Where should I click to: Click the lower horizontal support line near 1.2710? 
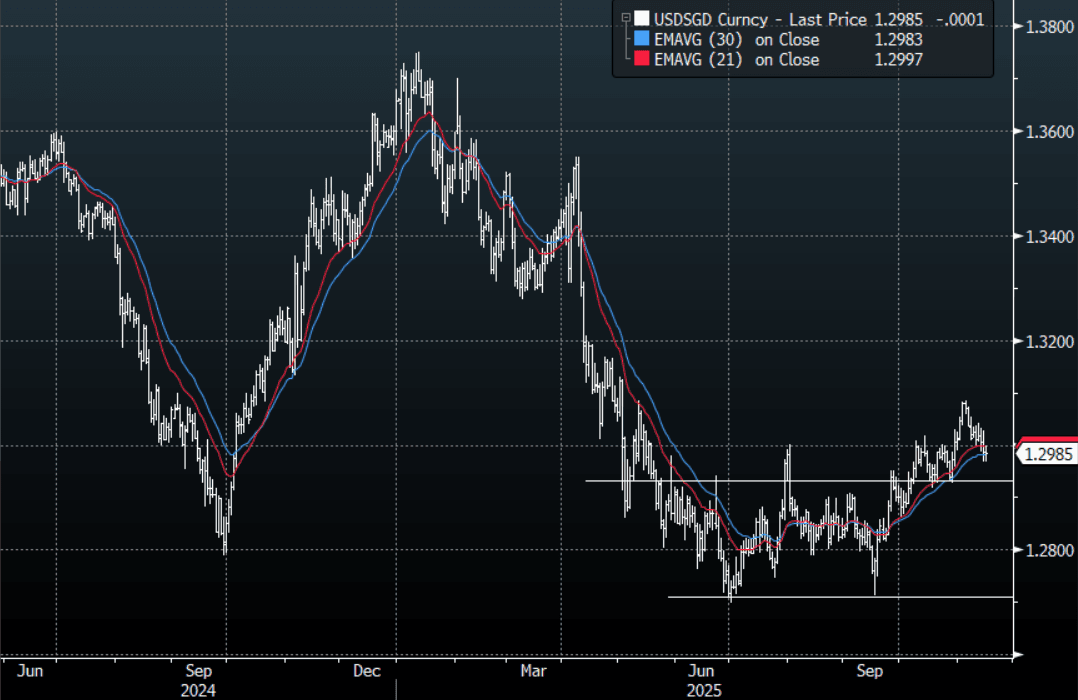pos(800,597)
